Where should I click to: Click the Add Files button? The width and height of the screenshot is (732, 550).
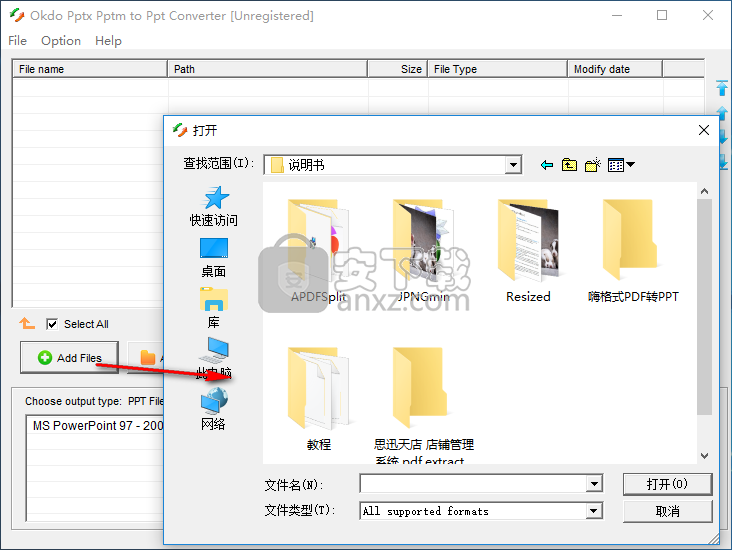click(x=70, y=358)
